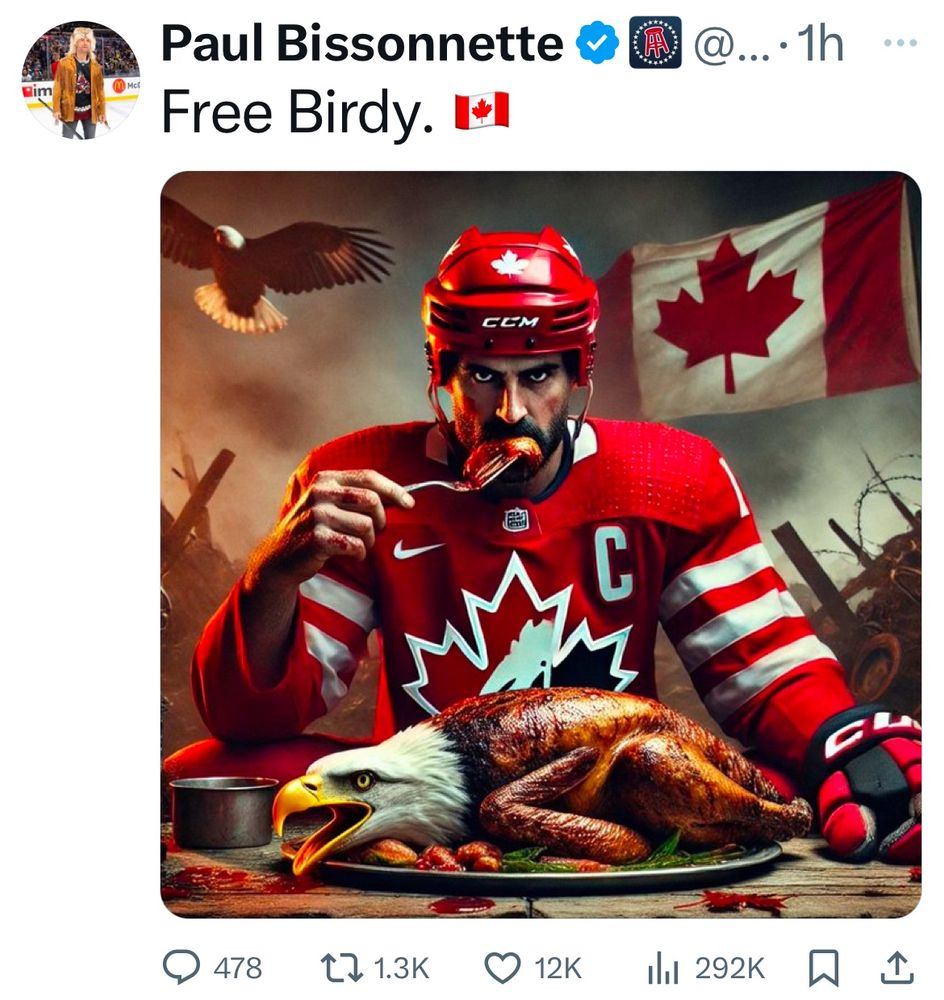This screenshot has width=944, height=1000.
Task: Click the Paul Bissonnette display name
Action: [x=362, y=44]
